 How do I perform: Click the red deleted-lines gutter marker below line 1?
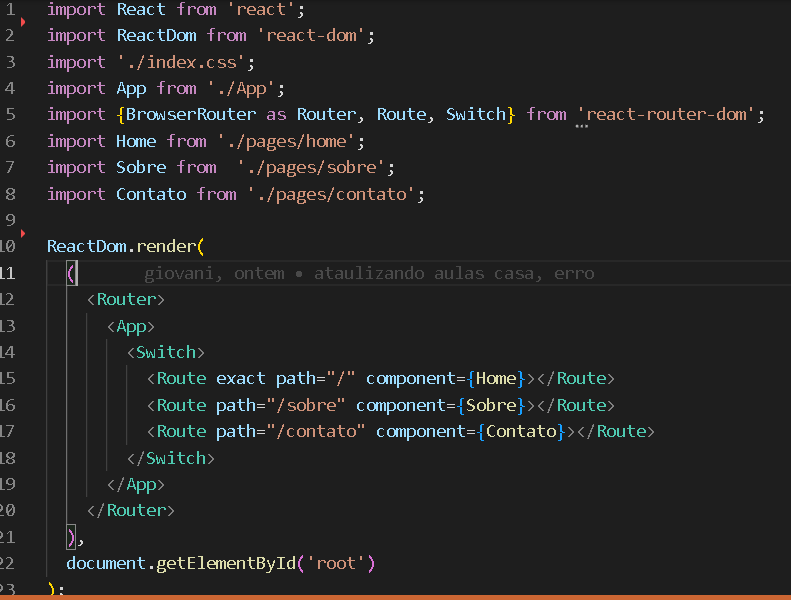tap(23, 22)
